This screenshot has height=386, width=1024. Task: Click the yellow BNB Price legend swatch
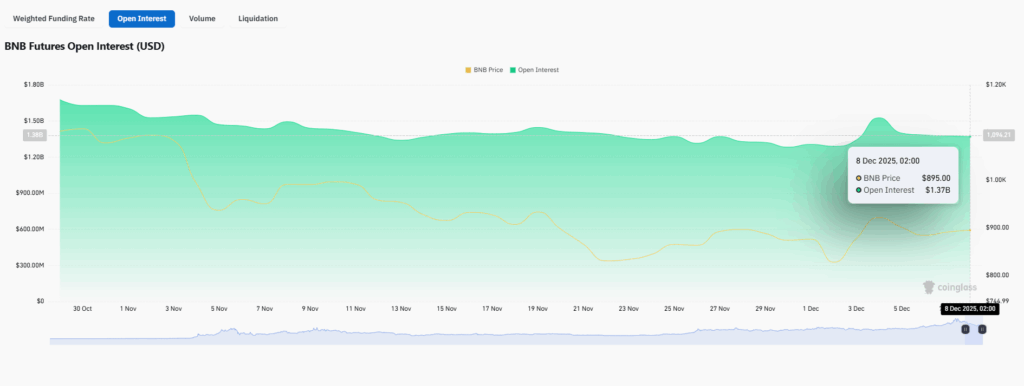468,70
